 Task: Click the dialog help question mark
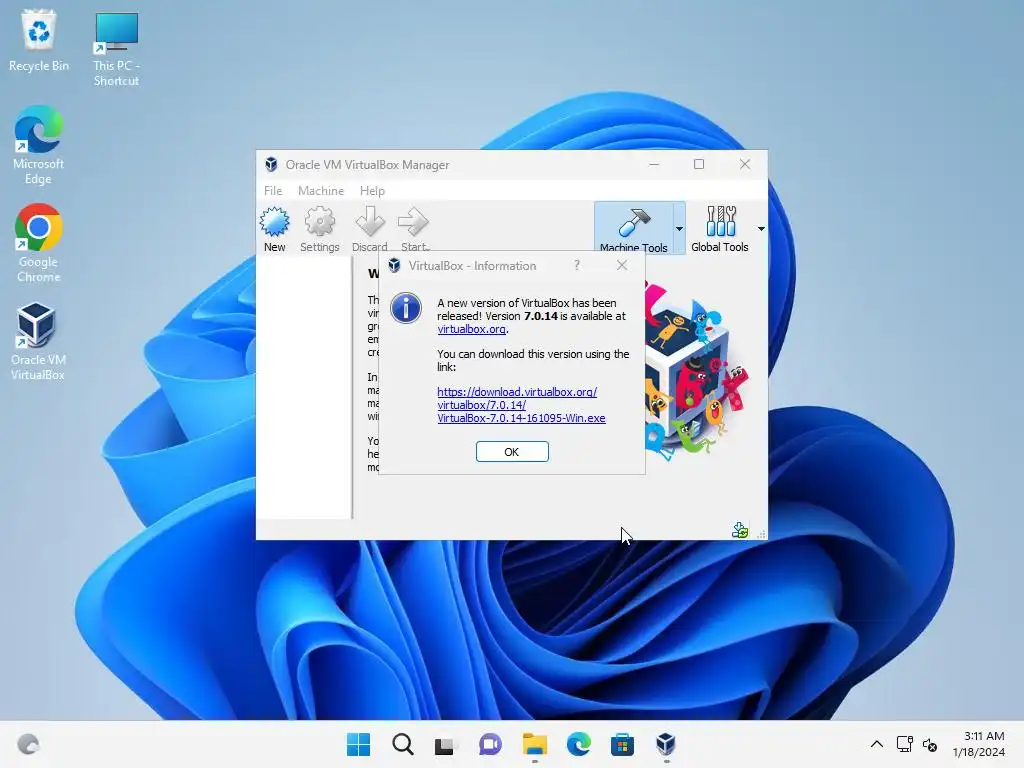pyautogui.click(x=577, y=265)
